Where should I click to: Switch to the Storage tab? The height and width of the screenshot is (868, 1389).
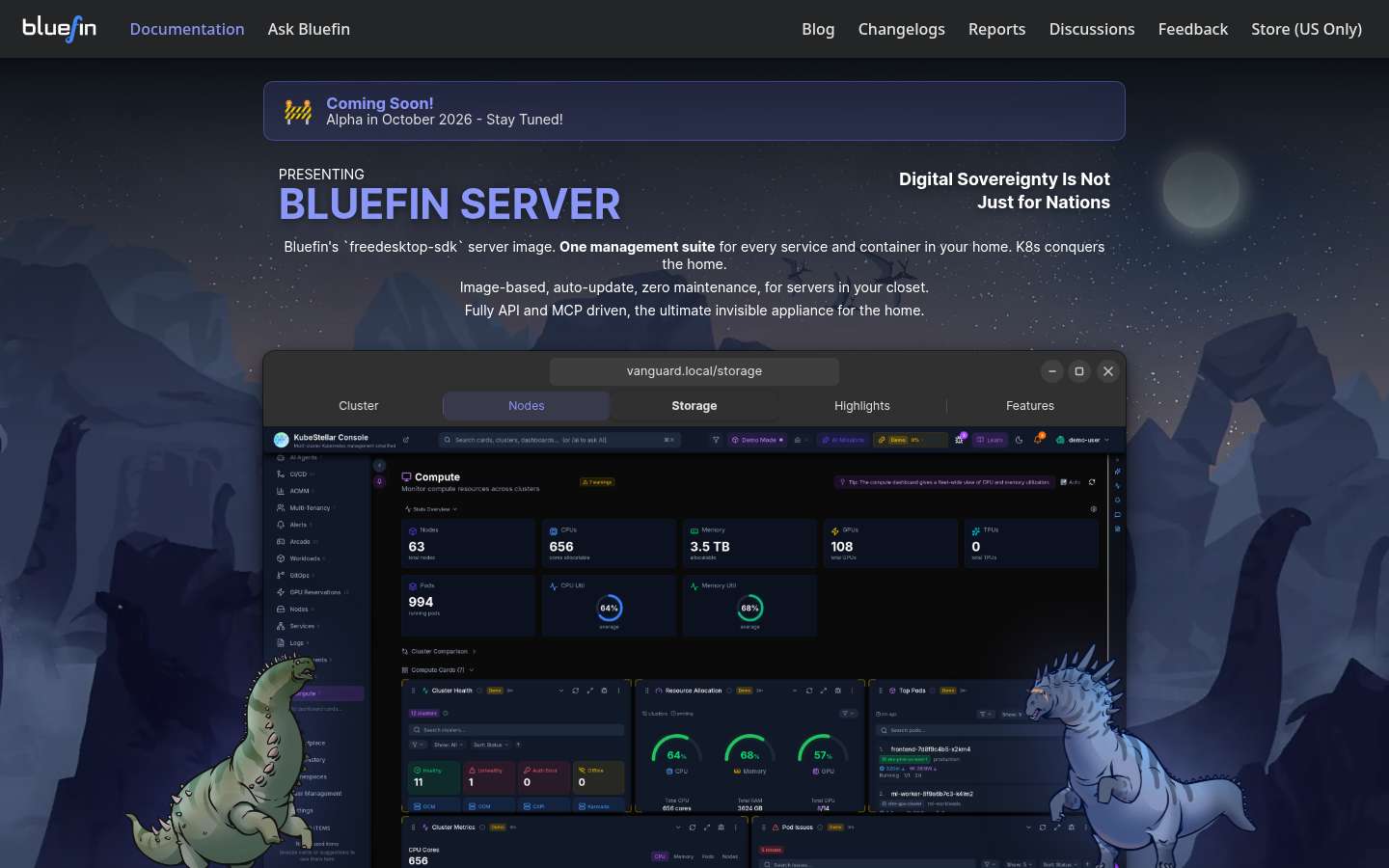coord(694,406)
